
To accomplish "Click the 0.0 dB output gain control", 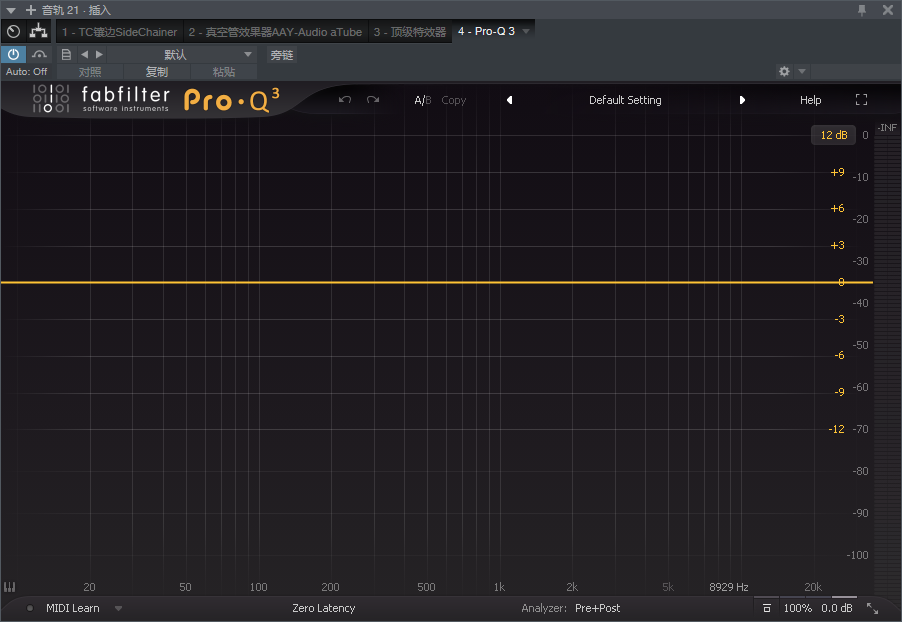I will [x=836, y=608].
